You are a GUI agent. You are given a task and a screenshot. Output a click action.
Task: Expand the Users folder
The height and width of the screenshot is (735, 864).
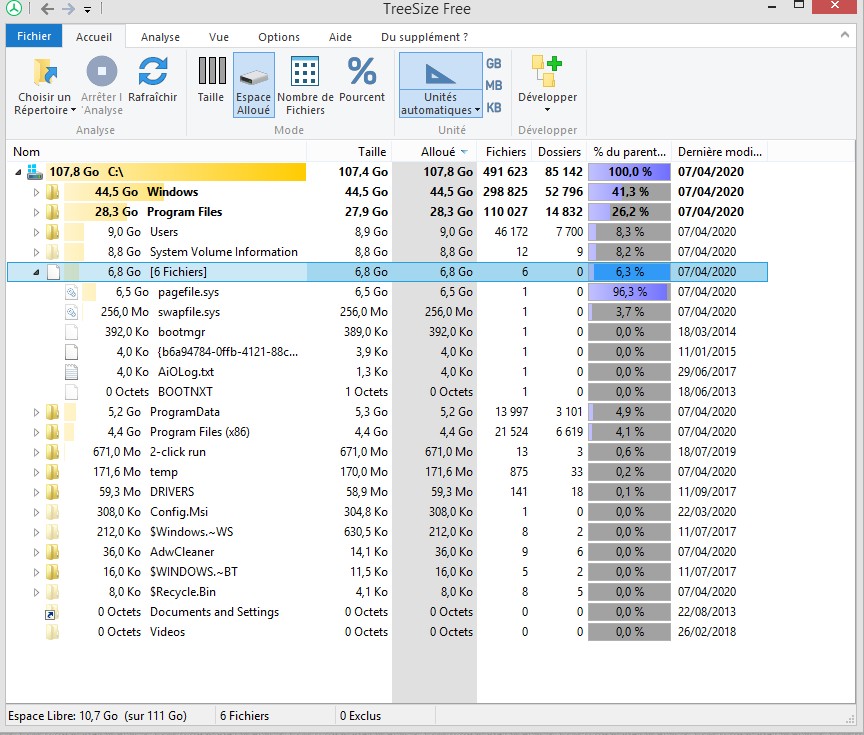point(36,233)
